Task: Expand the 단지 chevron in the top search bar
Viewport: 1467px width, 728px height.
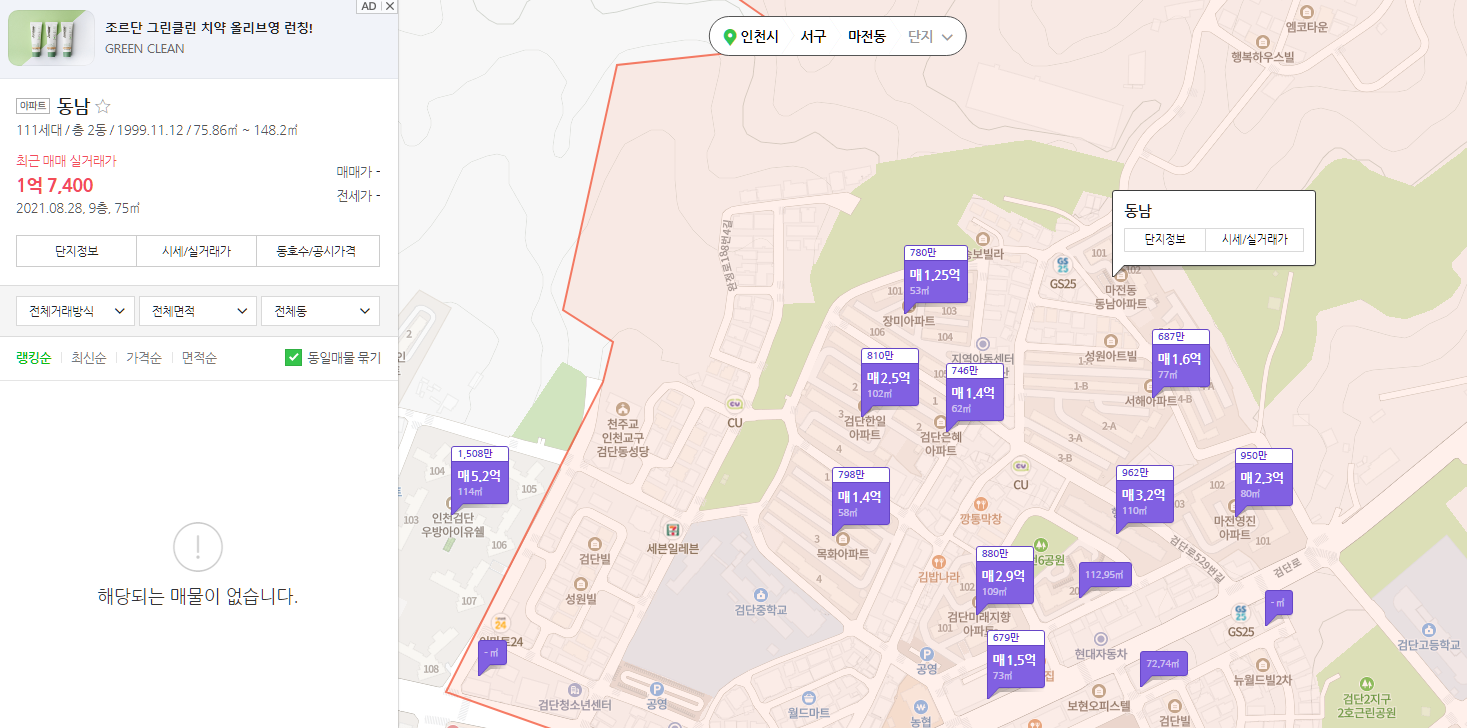Action: [948, 35]
